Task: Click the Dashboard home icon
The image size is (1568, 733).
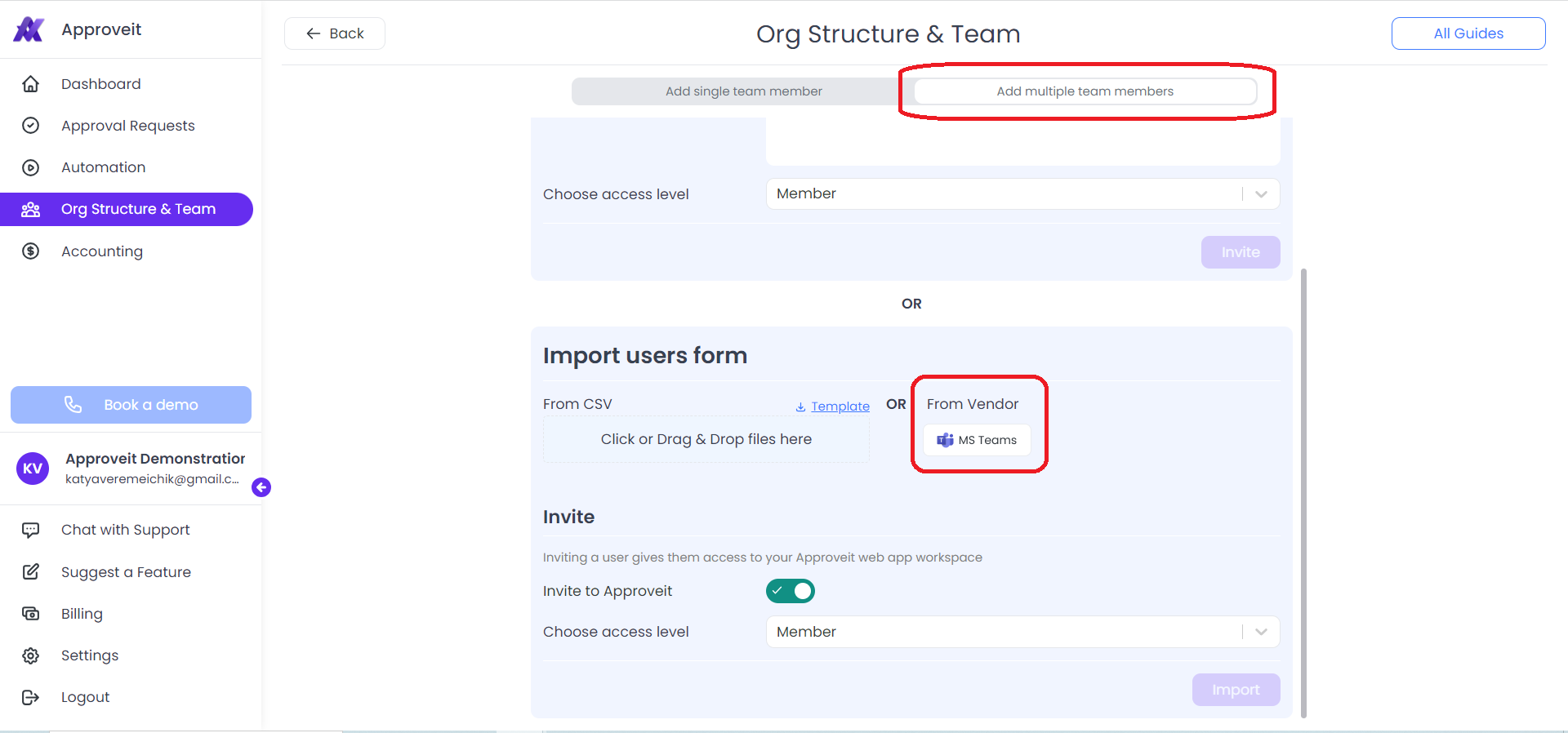Action: [30, 84]
